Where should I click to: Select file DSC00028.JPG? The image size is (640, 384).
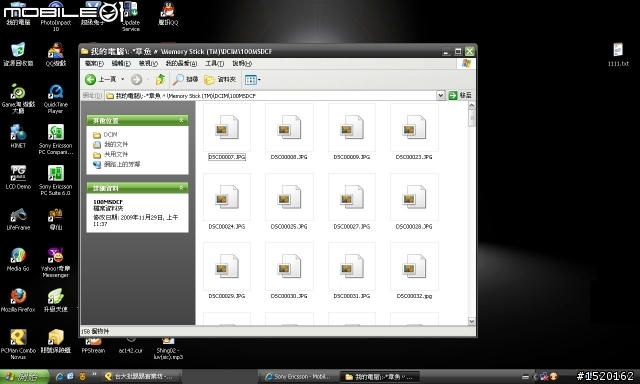[x=414, y=202]
